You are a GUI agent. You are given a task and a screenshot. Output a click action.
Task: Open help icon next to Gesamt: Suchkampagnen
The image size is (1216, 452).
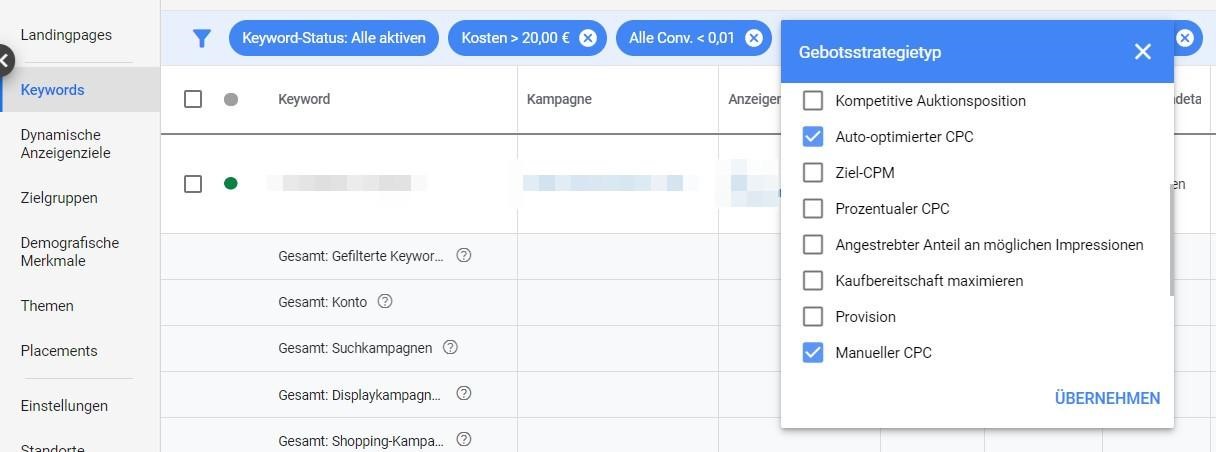click(450, 347)
